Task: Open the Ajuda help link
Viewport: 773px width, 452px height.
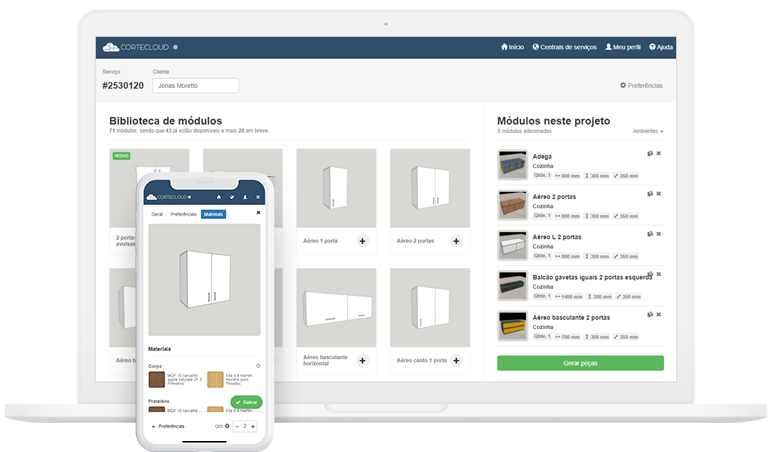Action: [x=661, y=47]
